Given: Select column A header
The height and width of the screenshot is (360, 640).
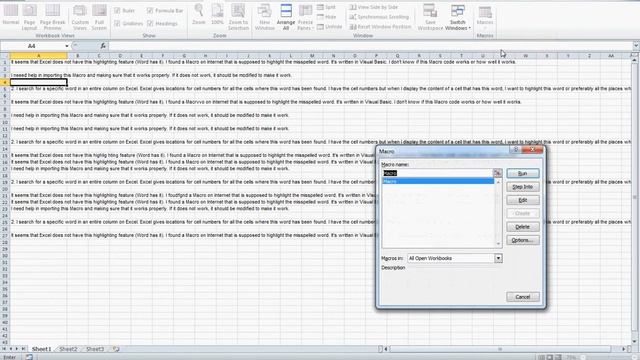Looking at the screenshot, I should (39, 56).
